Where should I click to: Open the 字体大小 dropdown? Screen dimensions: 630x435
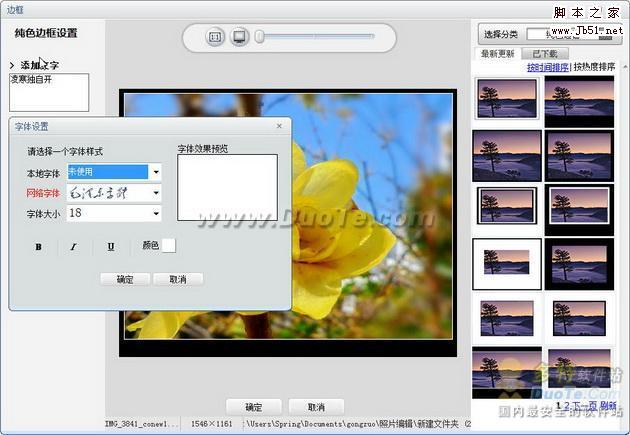click(156, 213)
